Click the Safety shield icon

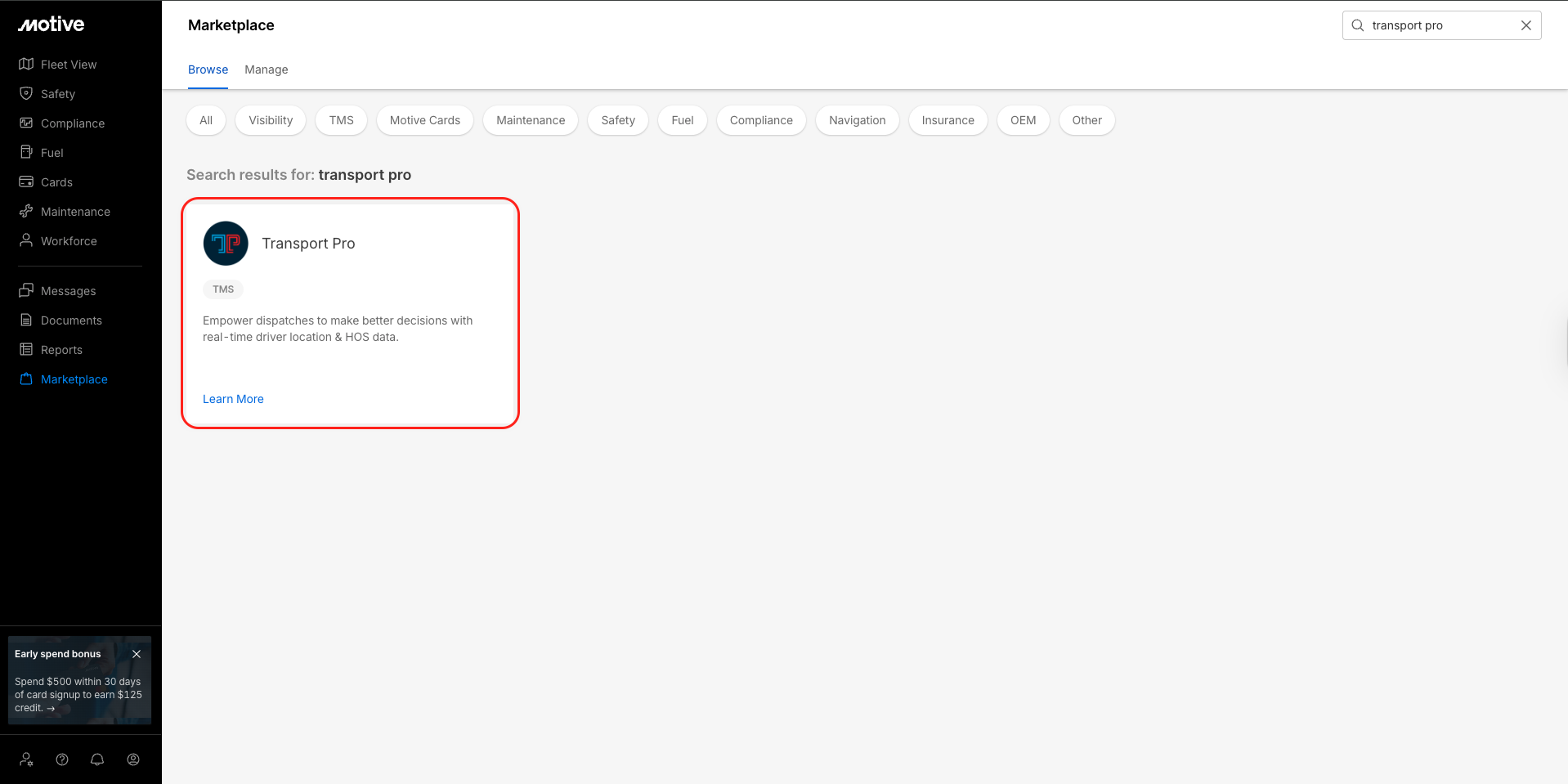(26, 93)
